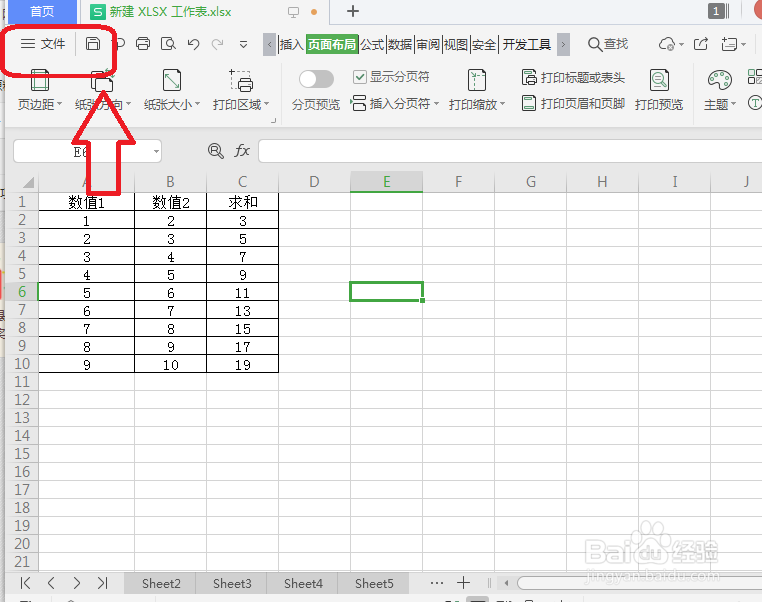Open the 首页 home tab
762x602 pixels.
pyautogui.click(x=41, y=11)
